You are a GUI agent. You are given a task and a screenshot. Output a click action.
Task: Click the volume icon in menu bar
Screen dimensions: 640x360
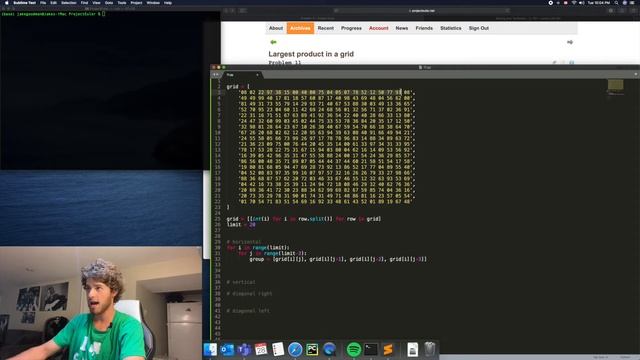point(582,3)
